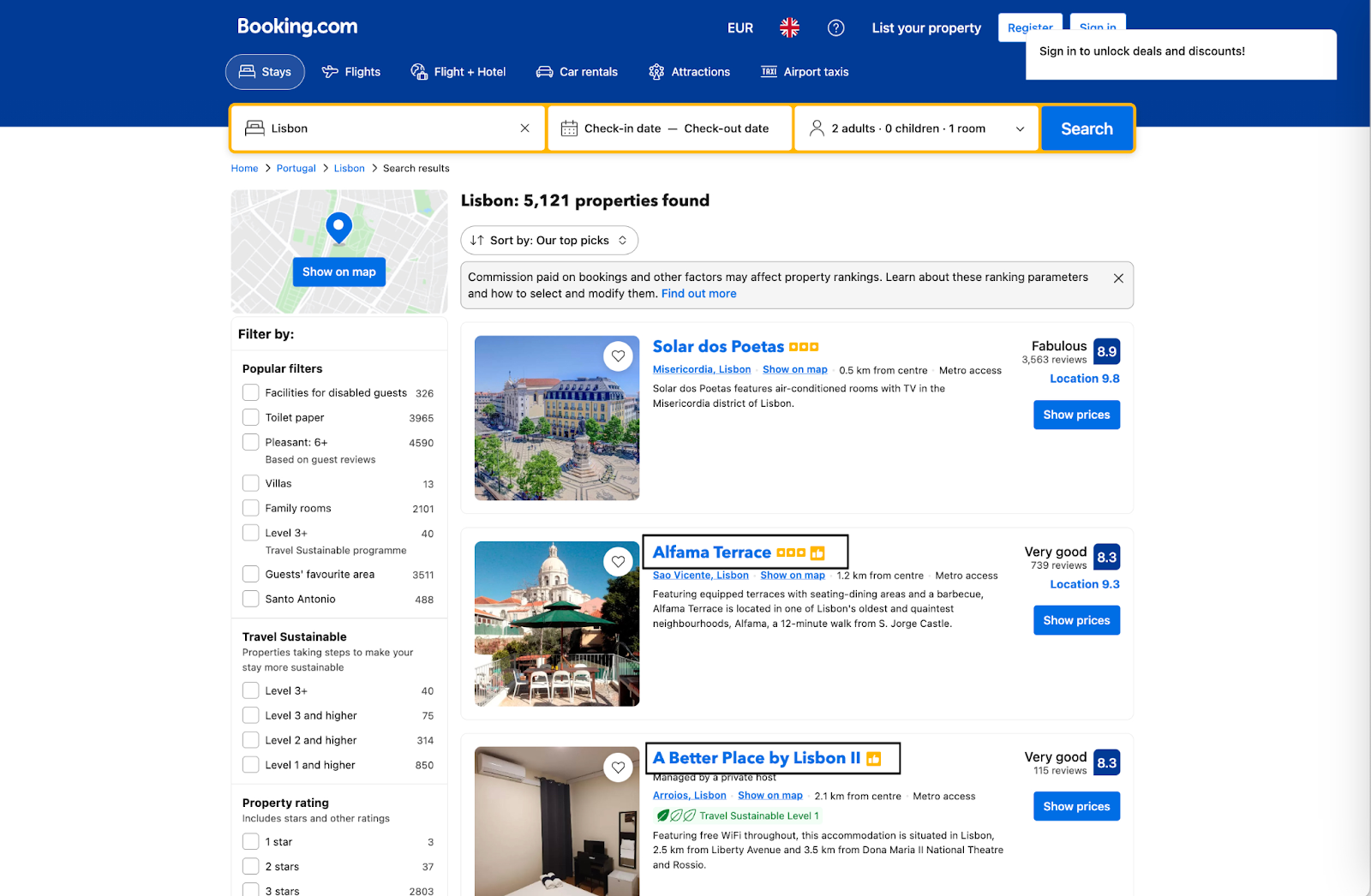The width and height of the screenshot is (1371, 896).
Task: Save A Better Place by Lisbon II to wishlist
Action: click(618, 767)
